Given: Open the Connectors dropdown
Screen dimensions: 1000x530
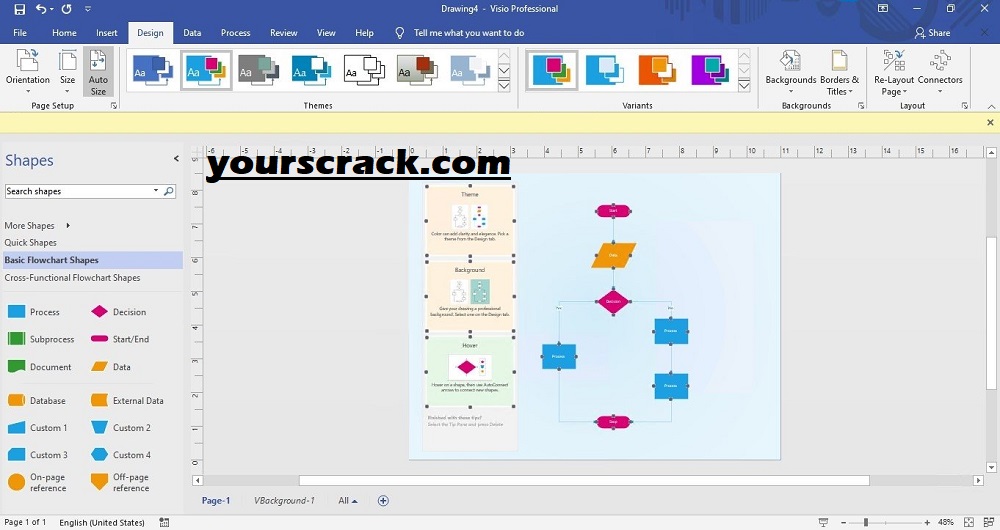Looking at the screenshot, I should pyautogui.click(x=940, y=71).
